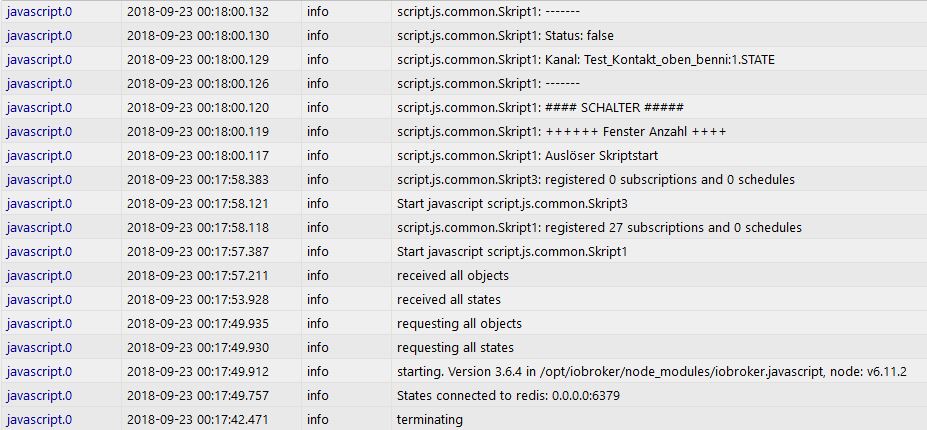Screen dimensions: 927x430
Task: Select the 'Start javascript script.js.common.Skript3' entry
Action: (512, 203)
